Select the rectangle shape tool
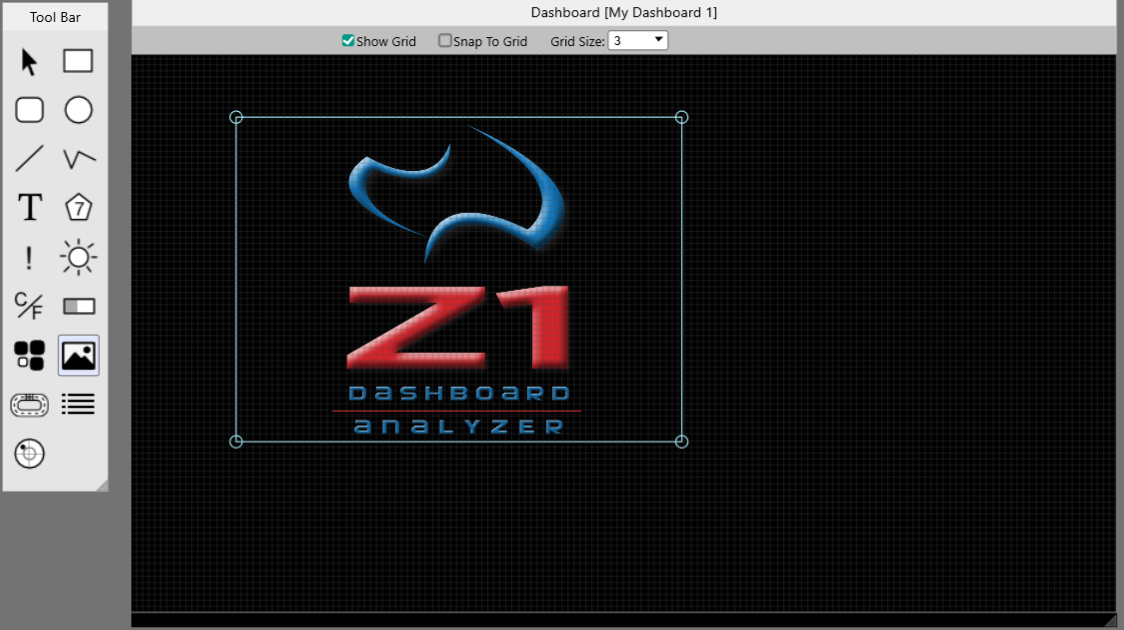 point(78,62)
